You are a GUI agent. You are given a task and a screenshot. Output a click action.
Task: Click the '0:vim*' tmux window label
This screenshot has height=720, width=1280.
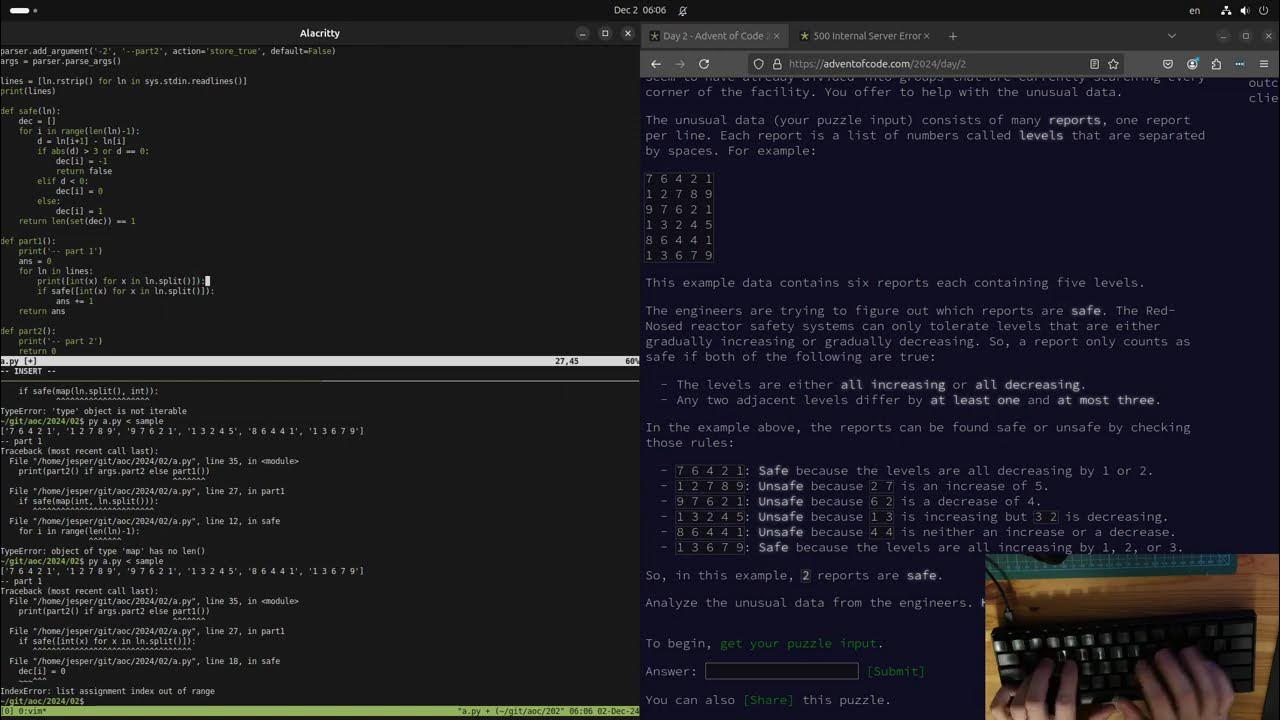coord(28,711)
